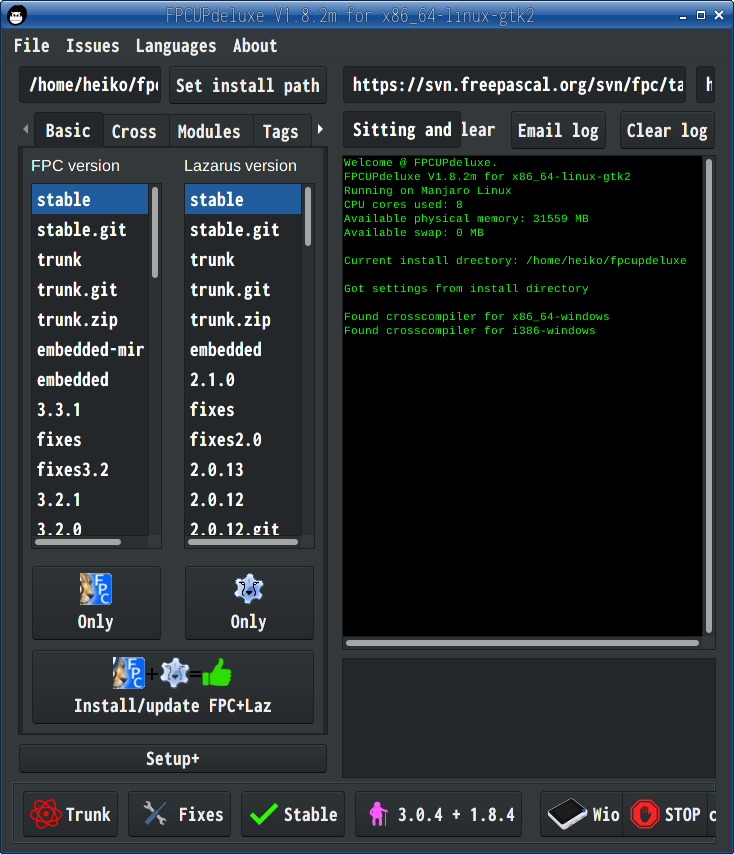Open the About menu
The width and height of the screenshot is (734, 854).
click(x=255, y=46)
